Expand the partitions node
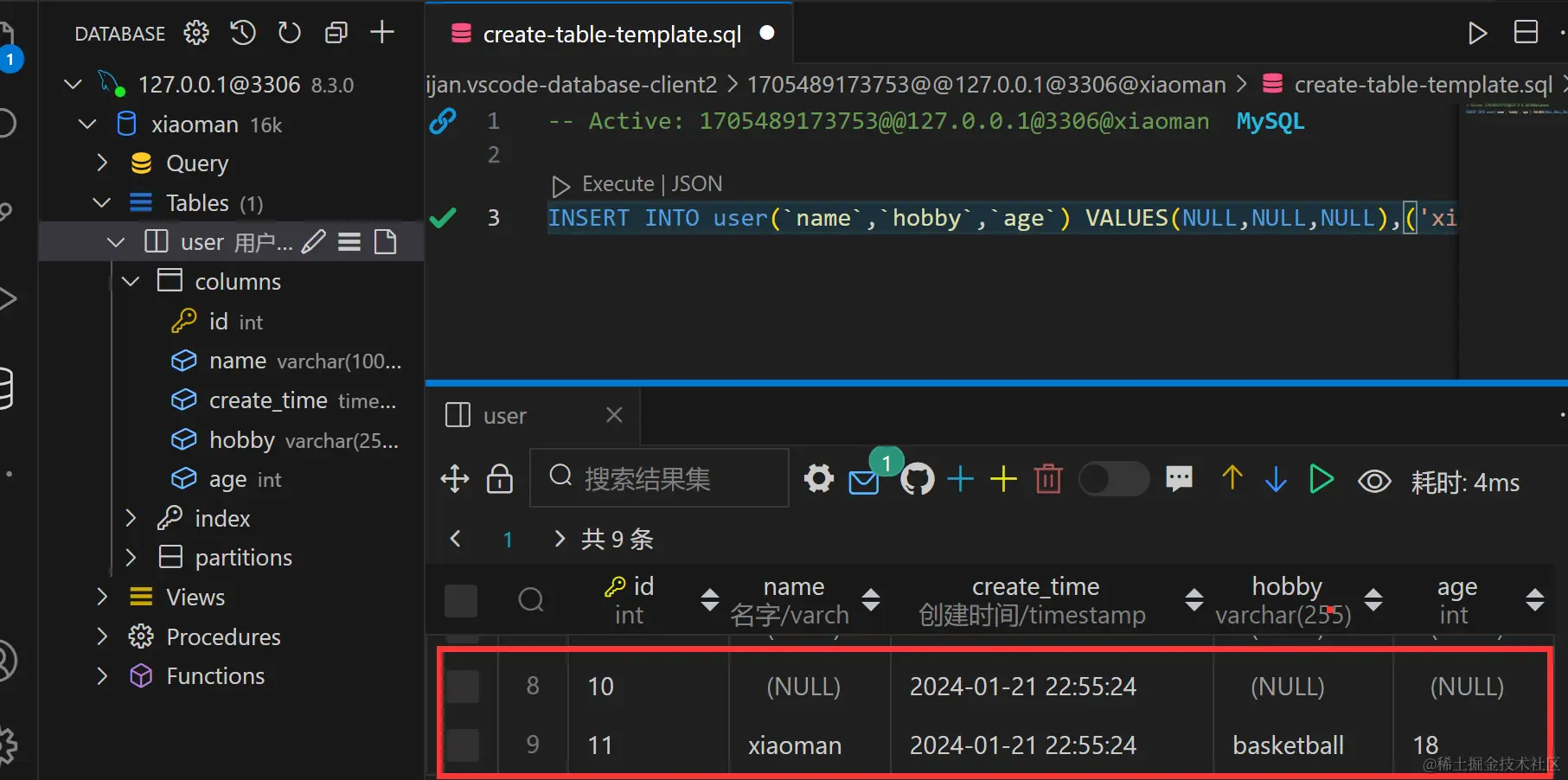 click(x=131, y=557)
